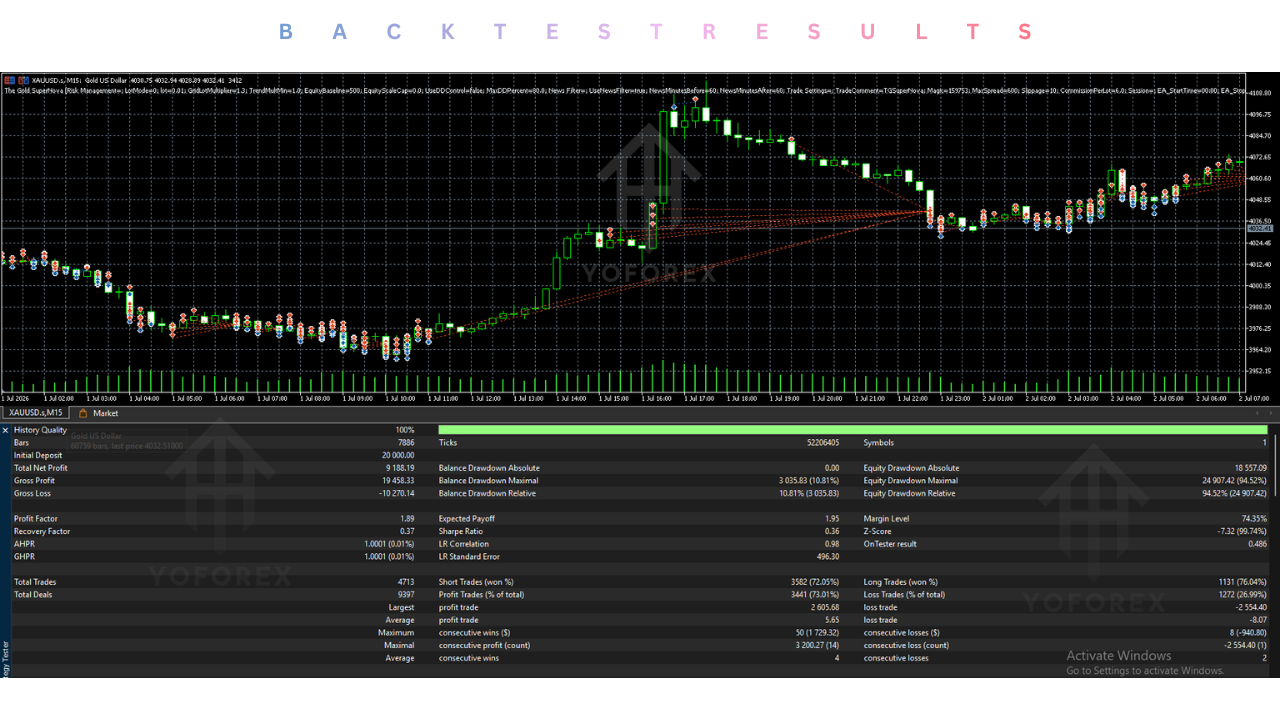Click the Market shopping bag icon
This screenshot has height=720, width=1280.
coord(83,413)
